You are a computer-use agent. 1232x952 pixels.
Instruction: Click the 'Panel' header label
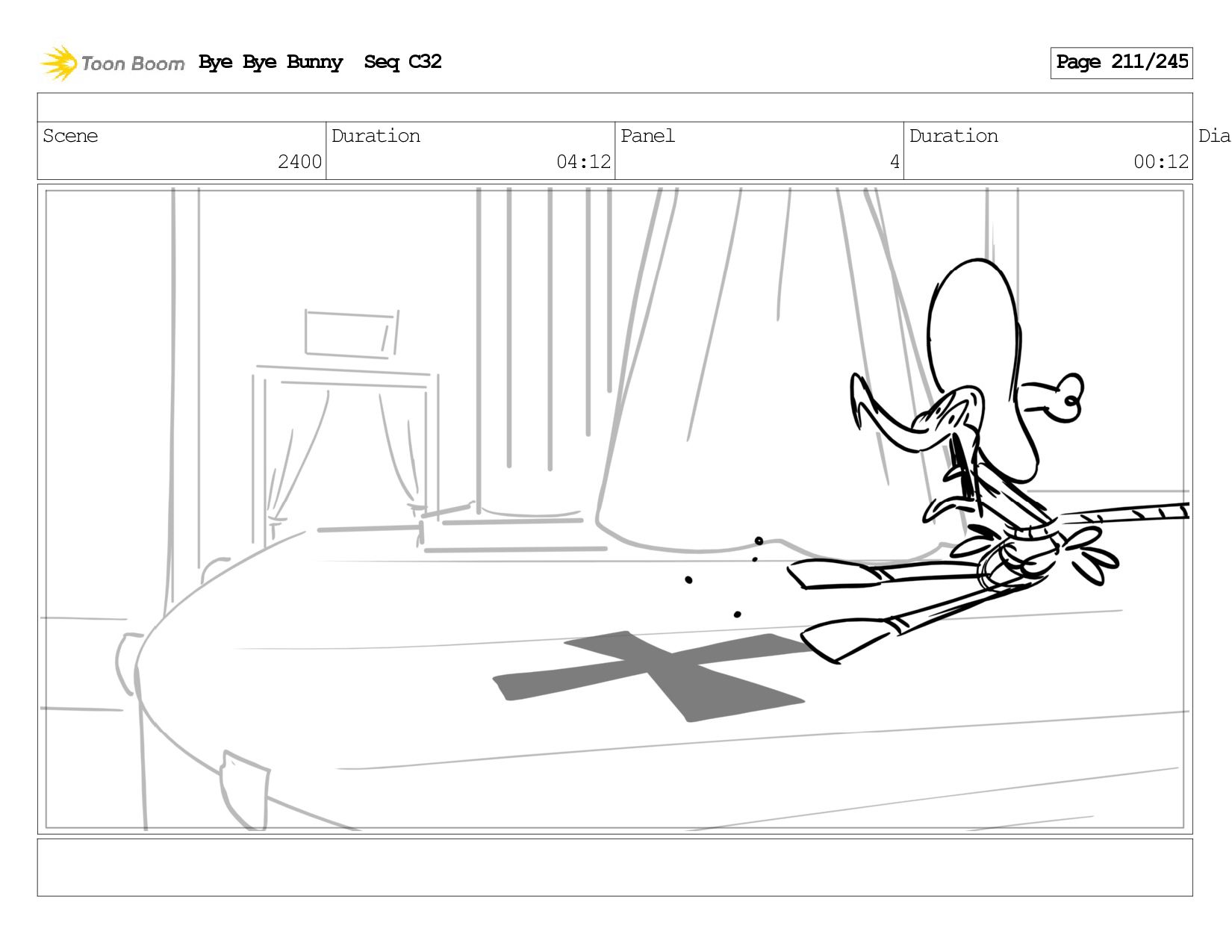(647, 136)
